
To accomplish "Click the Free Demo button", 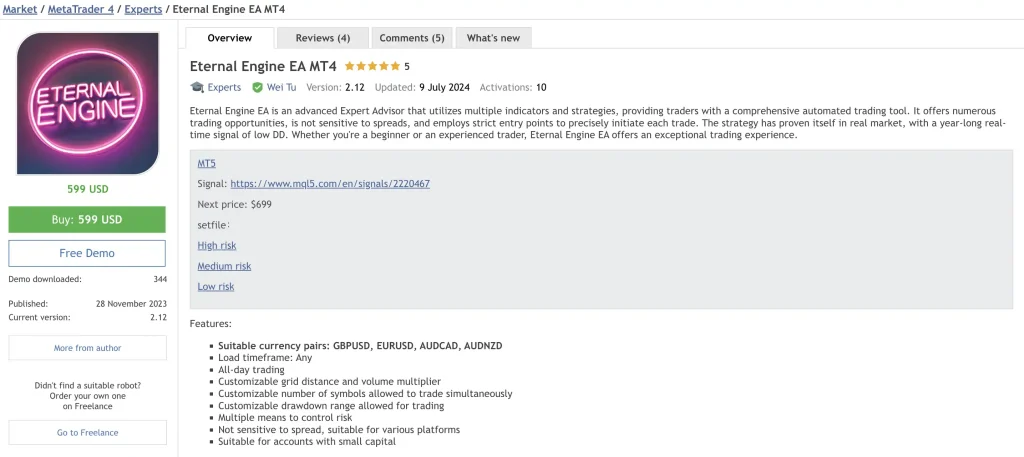I will (87, 253).
